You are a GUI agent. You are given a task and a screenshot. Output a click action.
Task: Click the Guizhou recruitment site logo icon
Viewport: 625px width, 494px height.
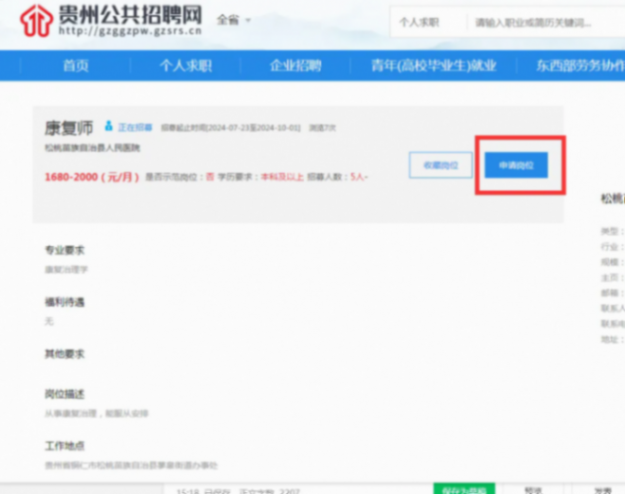(36, 20)
